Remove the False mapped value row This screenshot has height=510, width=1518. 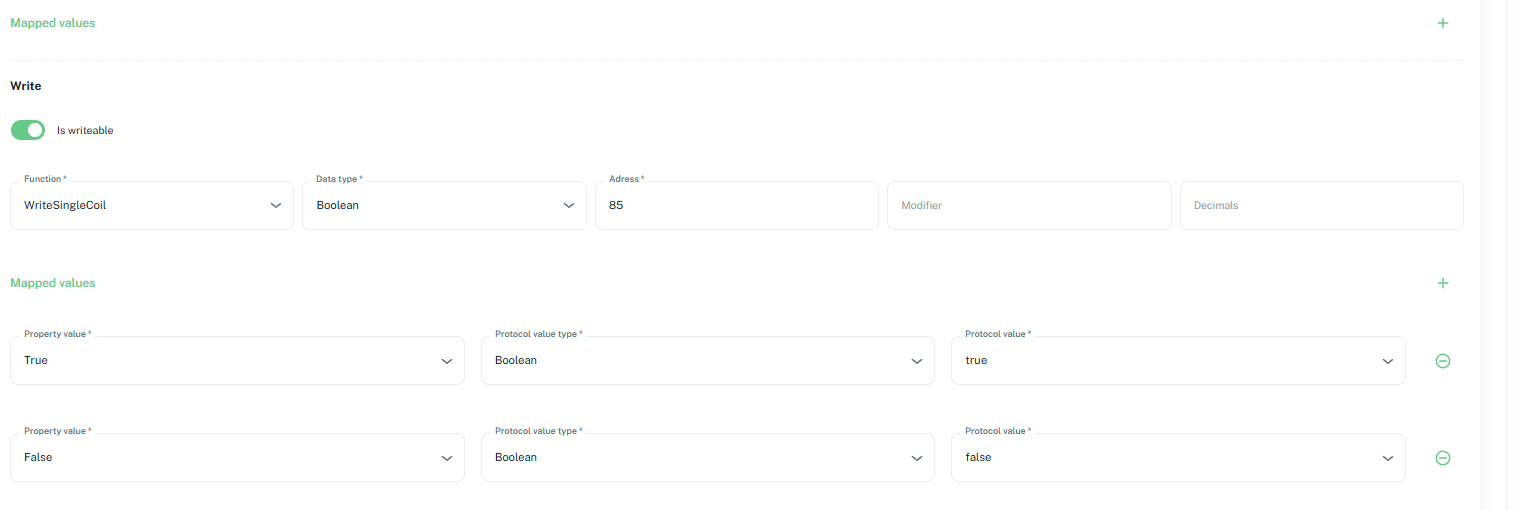point(1442,458)
